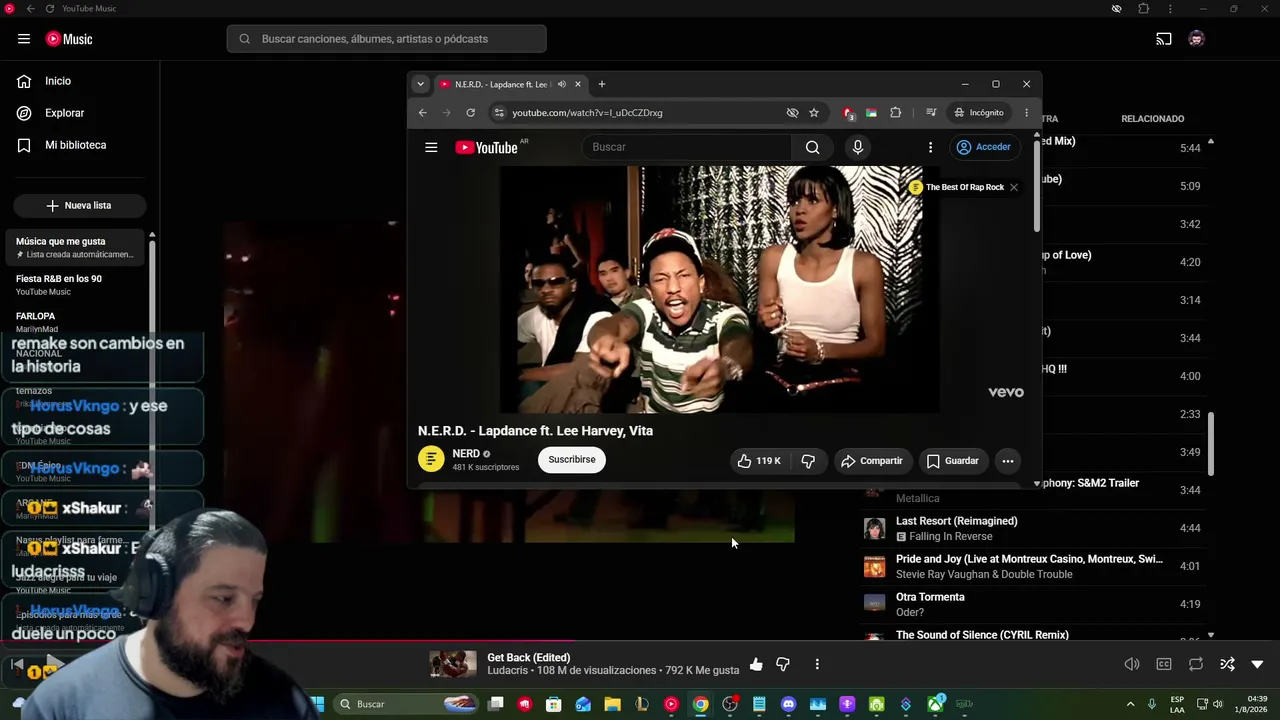Open Chrome tab search dropdown
This screenshot has width=1280, height=720.
[x=420, y=84]
